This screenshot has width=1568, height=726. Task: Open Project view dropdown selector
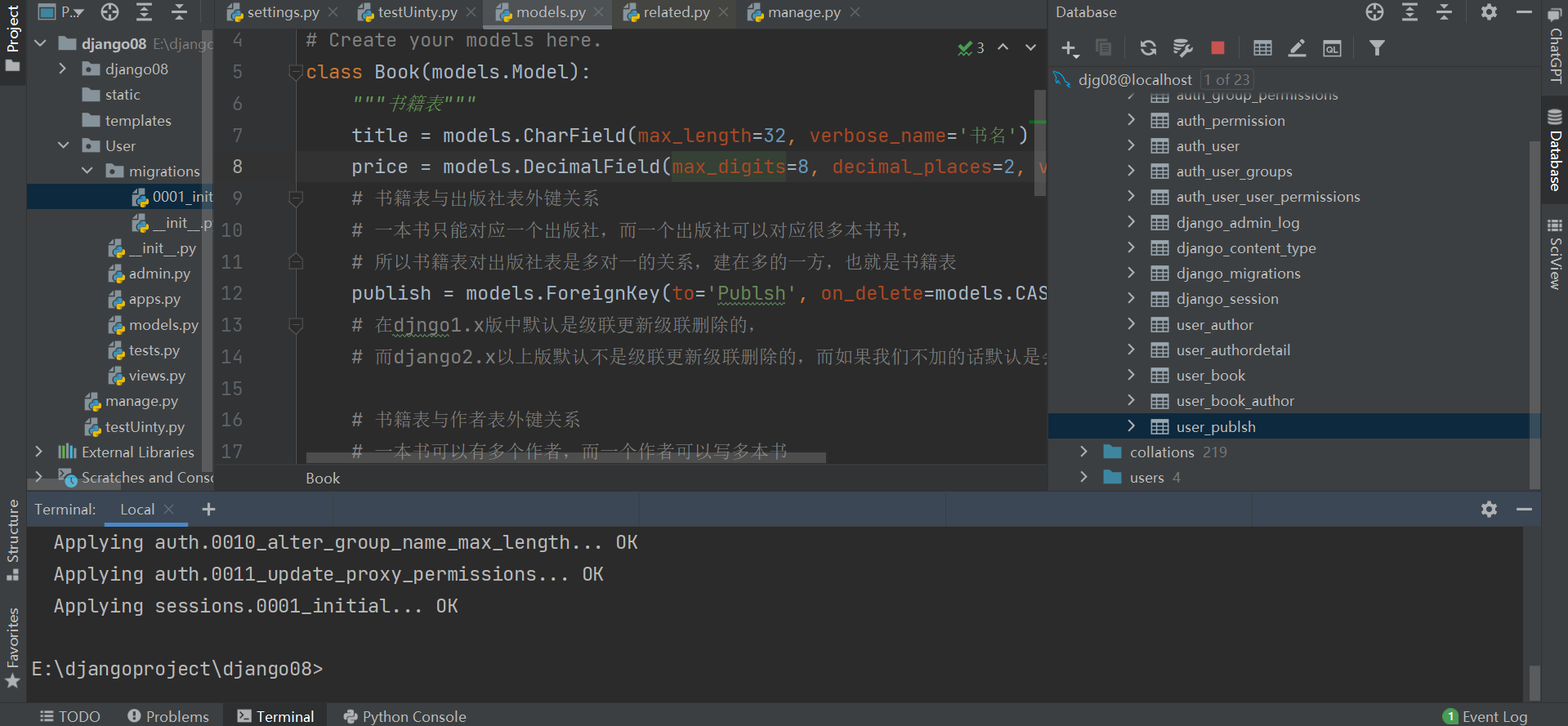tap(62, 12)
